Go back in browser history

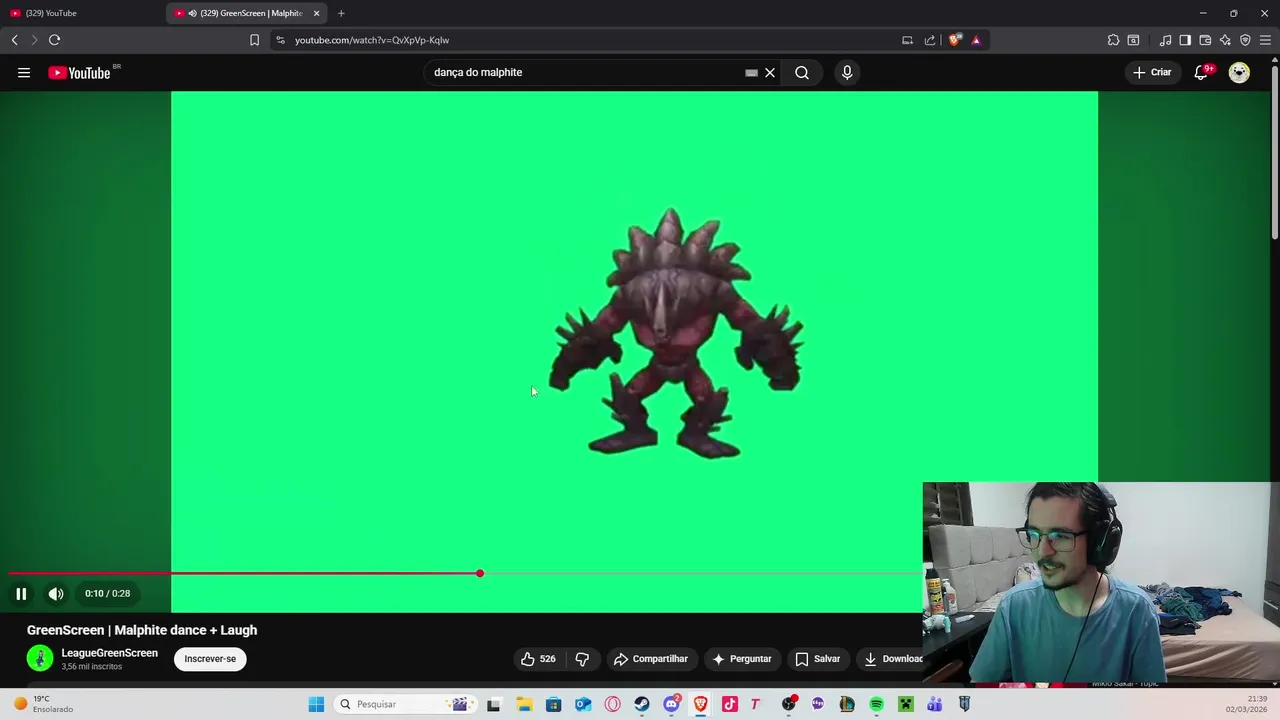(x=15, y=40)
